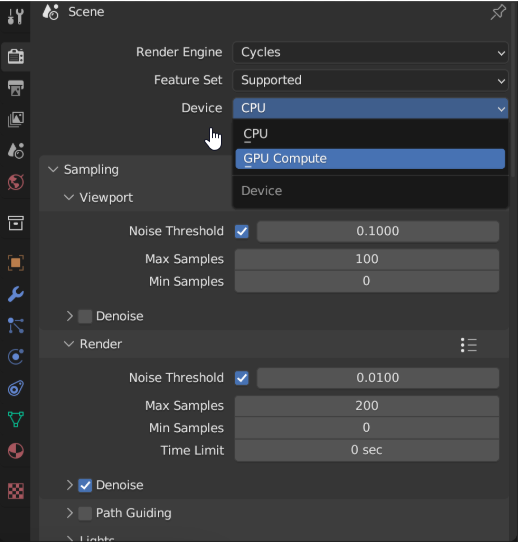The height and width of the screenshot is (542, 518).
Task: Collapse the Sampling panel
Action: point(53,169)
